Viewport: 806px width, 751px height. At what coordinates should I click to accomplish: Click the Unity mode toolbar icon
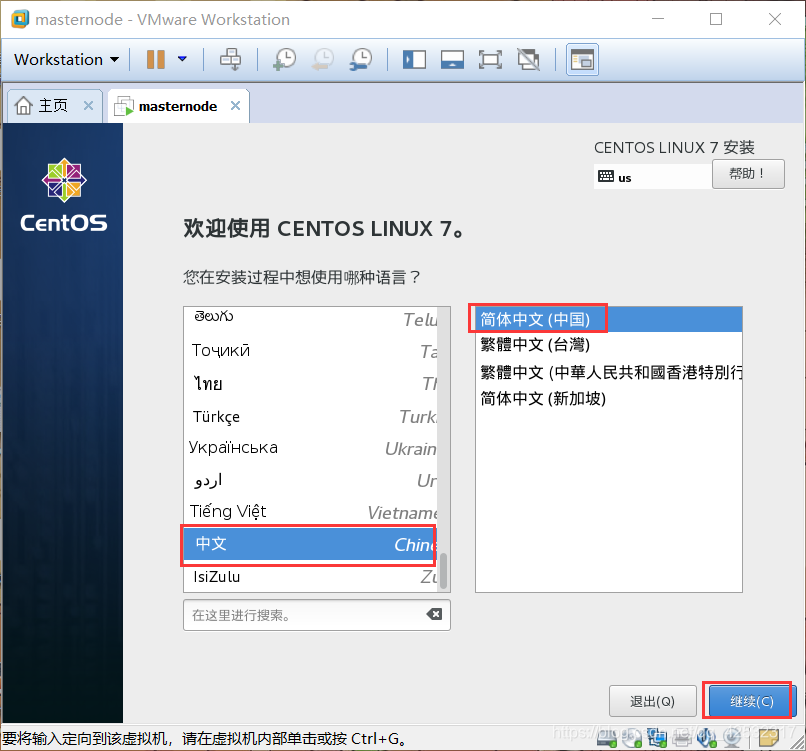[x=528, y=60]
